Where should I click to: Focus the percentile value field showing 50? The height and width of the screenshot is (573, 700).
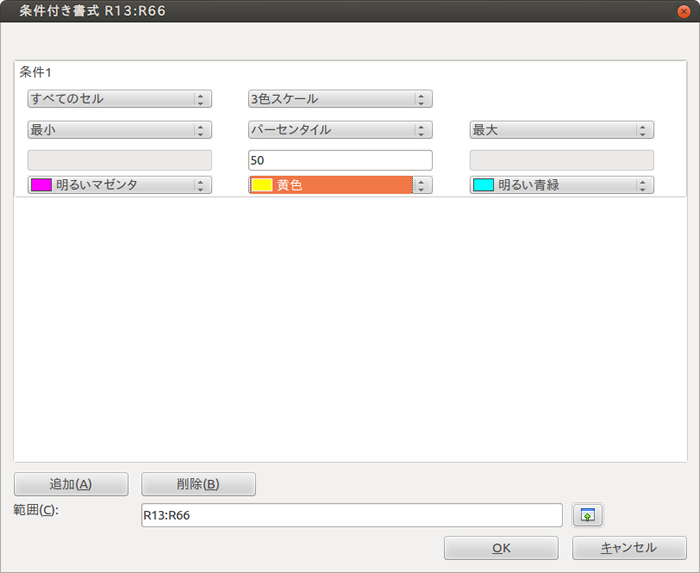[x=340, y=160]
